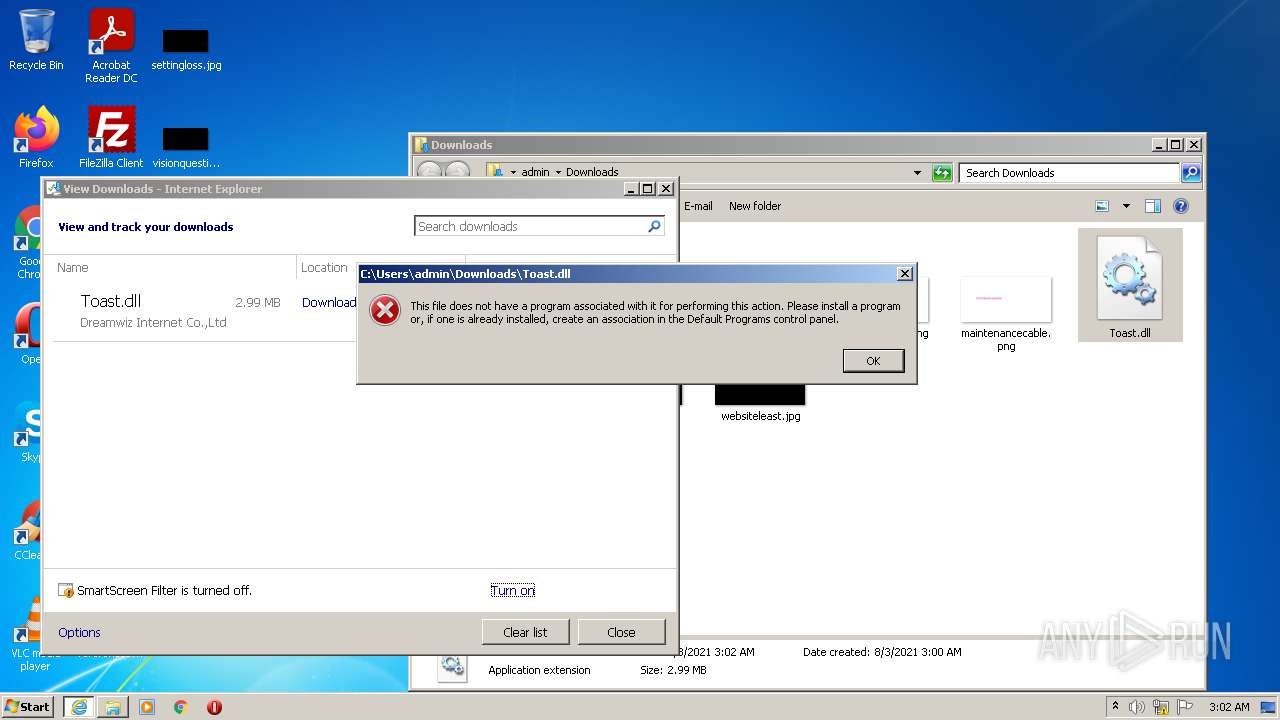Toggle the preview pane button

pyautogui.click(x=1152, y=206)
